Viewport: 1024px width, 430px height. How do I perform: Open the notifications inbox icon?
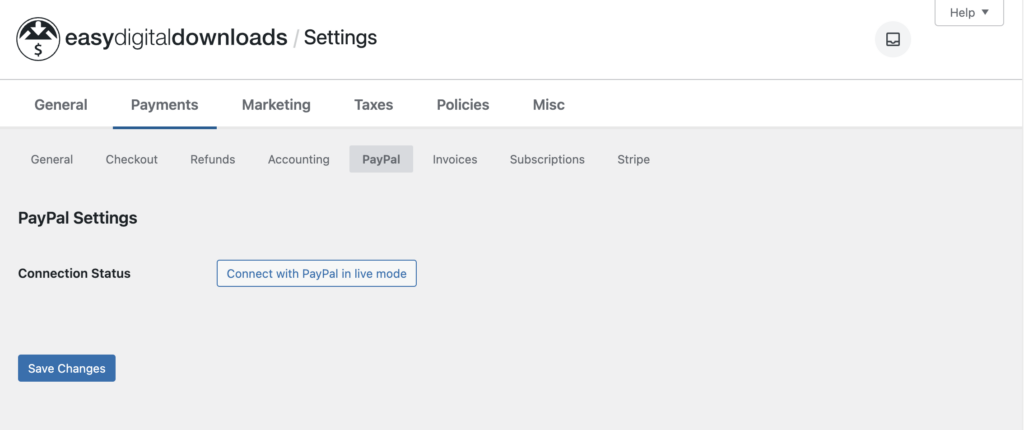[x=893, y=39]
